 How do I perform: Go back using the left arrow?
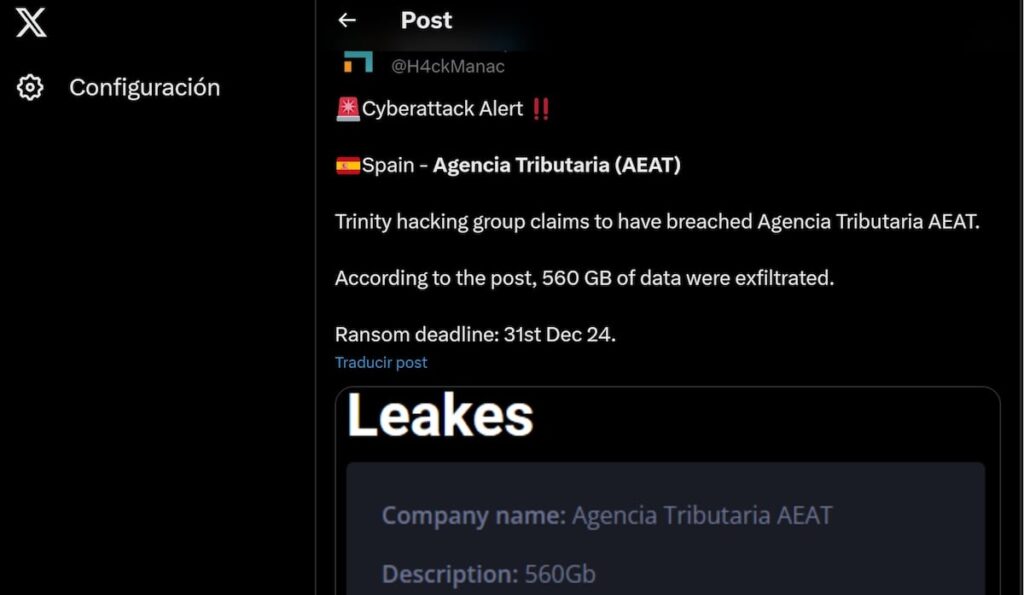(347, 20)
